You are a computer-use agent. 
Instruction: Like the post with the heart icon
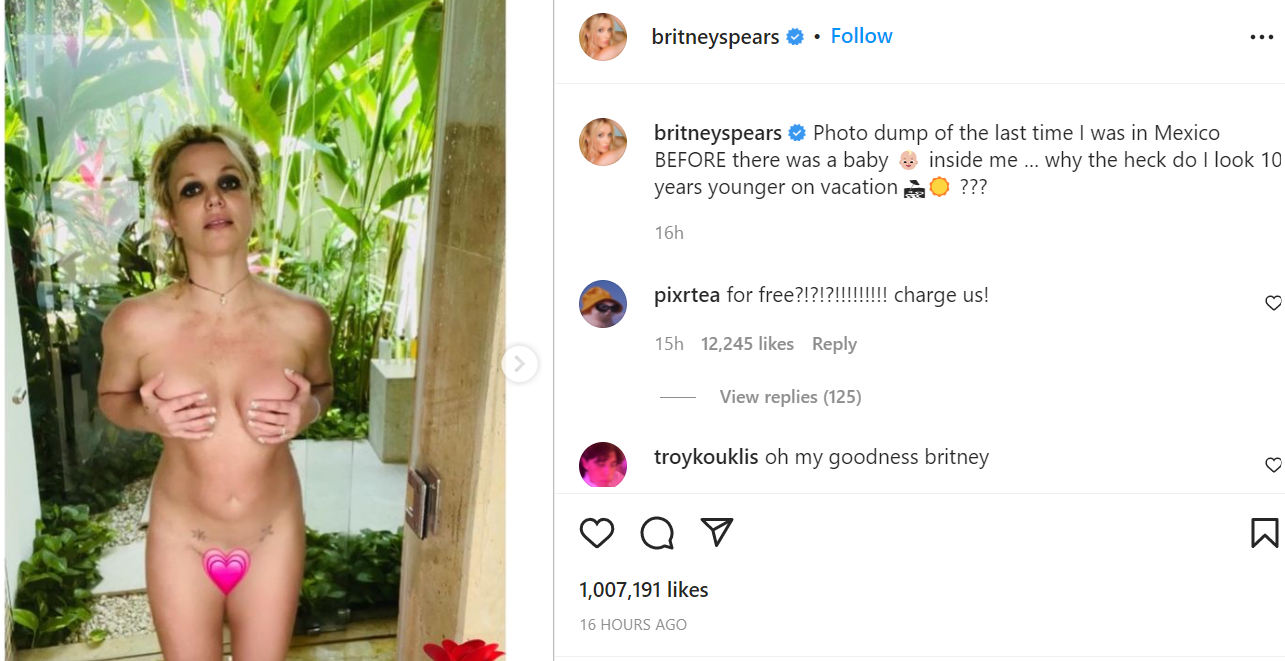pos(597,533)
